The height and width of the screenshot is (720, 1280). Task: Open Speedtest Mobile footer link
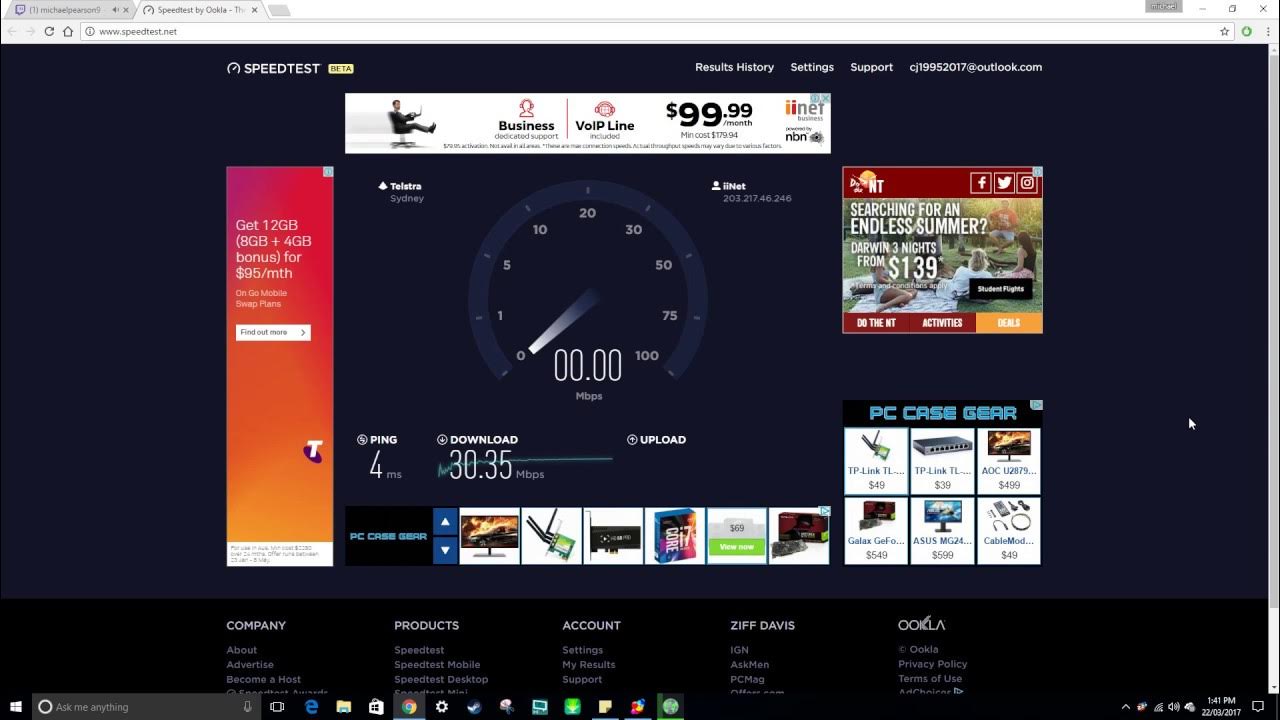(437, 664)
